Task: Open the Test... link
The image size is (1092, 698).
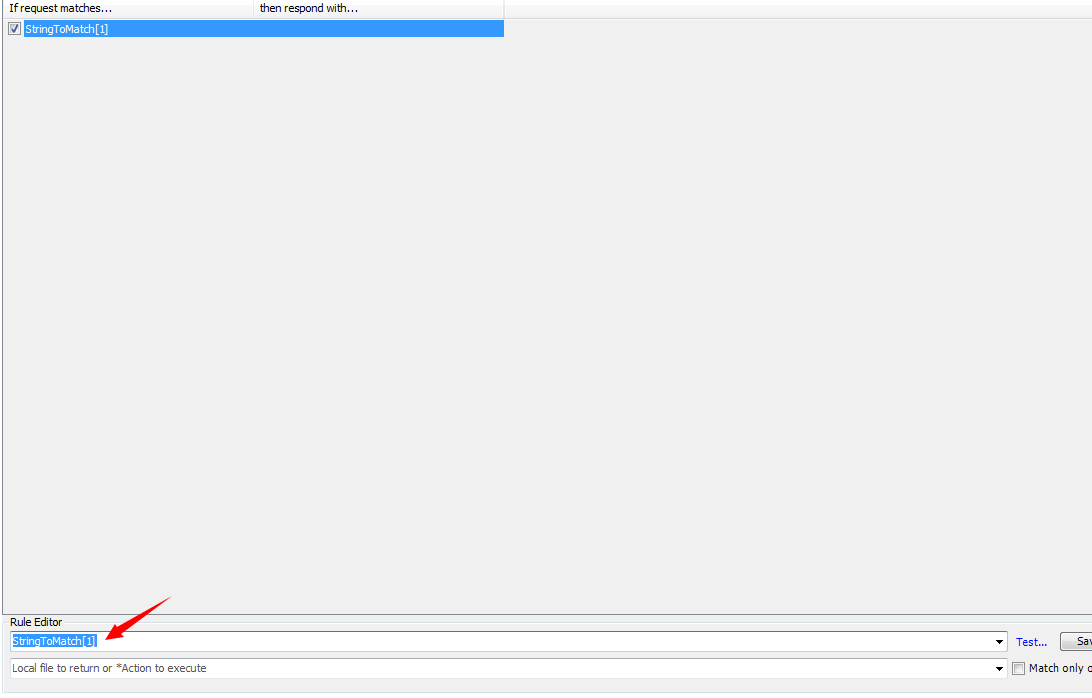Action: (1031, 642)
